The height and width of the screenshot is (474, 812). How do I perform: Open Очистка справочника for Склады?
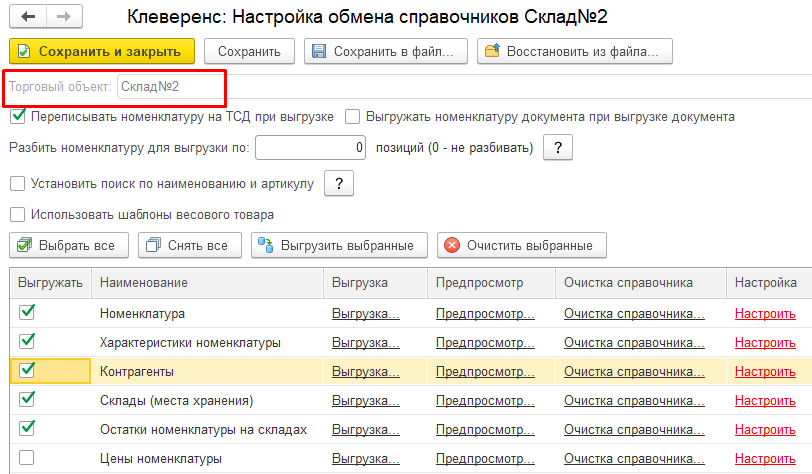pos(634,401)
